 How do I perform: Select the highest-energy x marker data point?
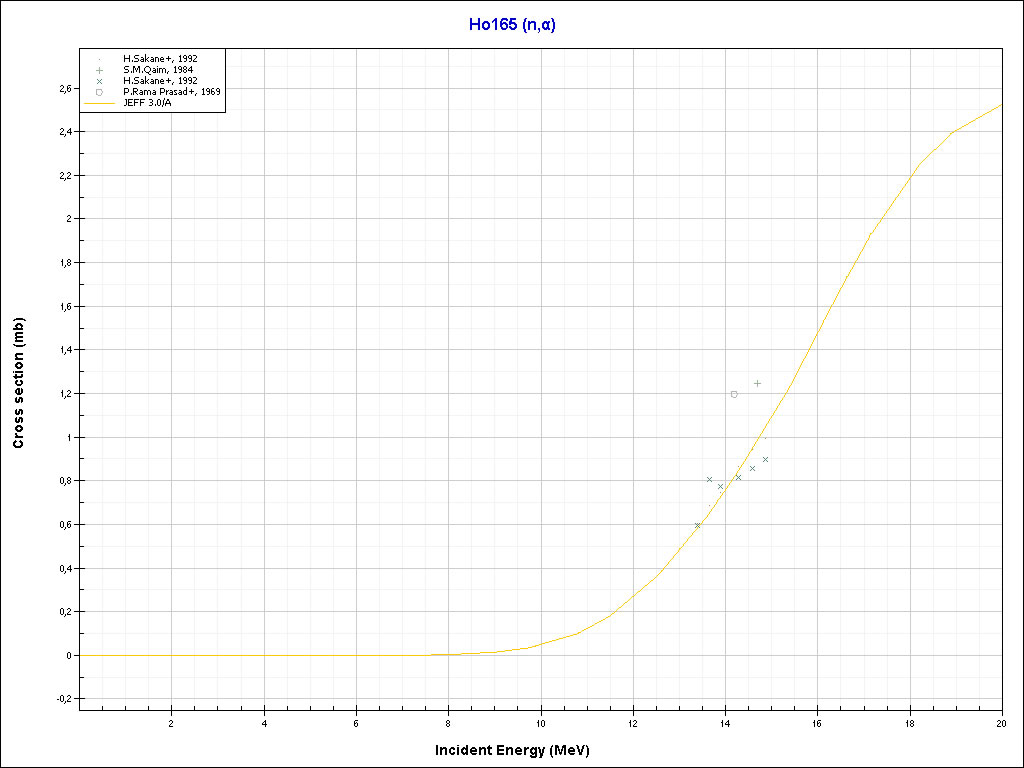coord(765,460)
